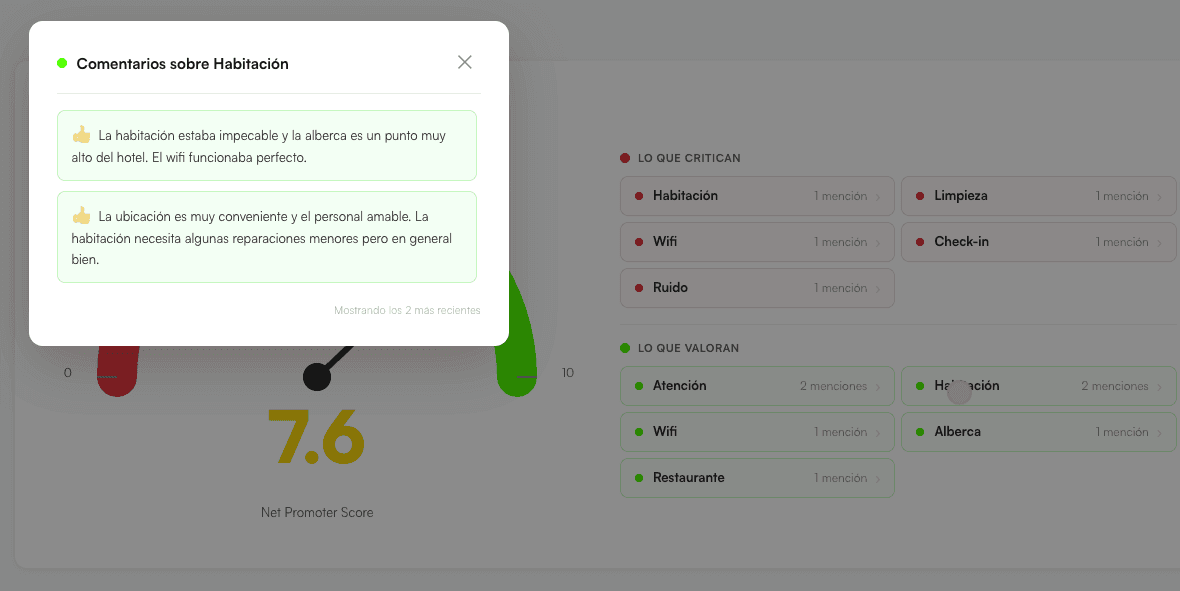
Task: Select the Ruido criticism chip
Action: pyautogui.click(x=757, y=288)
